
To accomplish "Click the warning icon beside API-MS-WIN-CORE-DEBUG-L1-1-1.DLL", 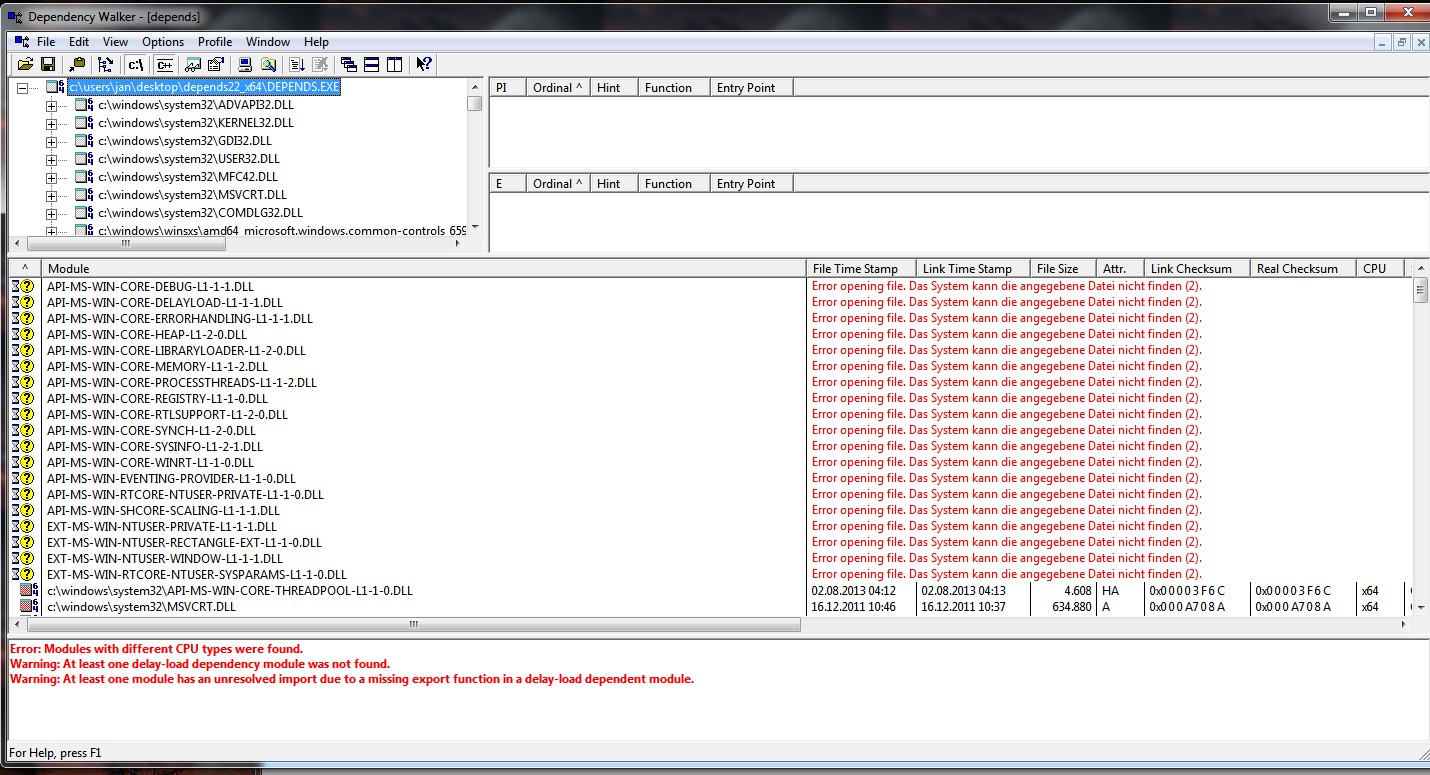I will pos(24,287).
